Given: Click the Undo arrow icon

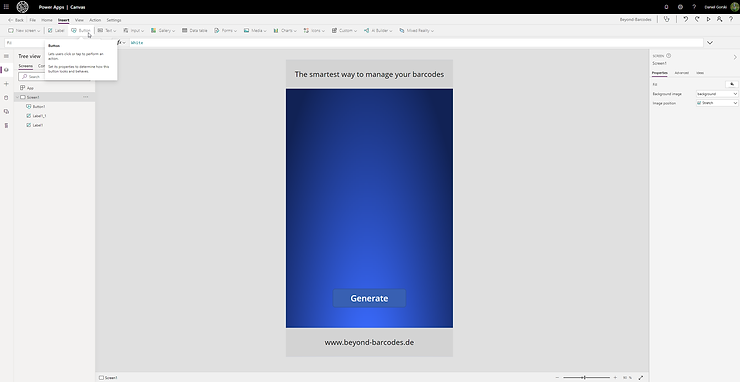Looking at the screenshot, I should pyautogui.click(x=686, y=19).
